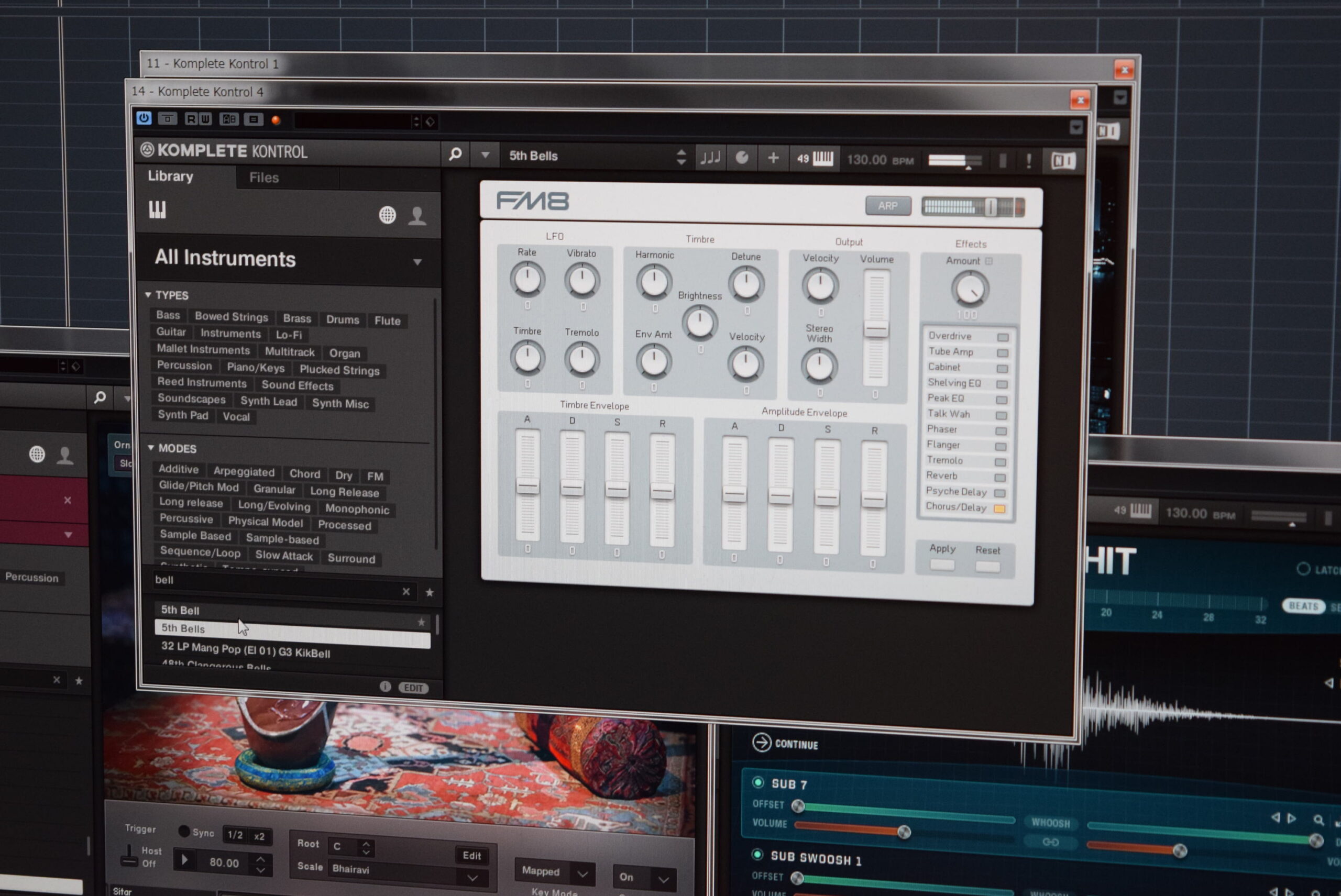
Task: Adjust the Timbre Envelope A slider
Action: pos(527,486)
